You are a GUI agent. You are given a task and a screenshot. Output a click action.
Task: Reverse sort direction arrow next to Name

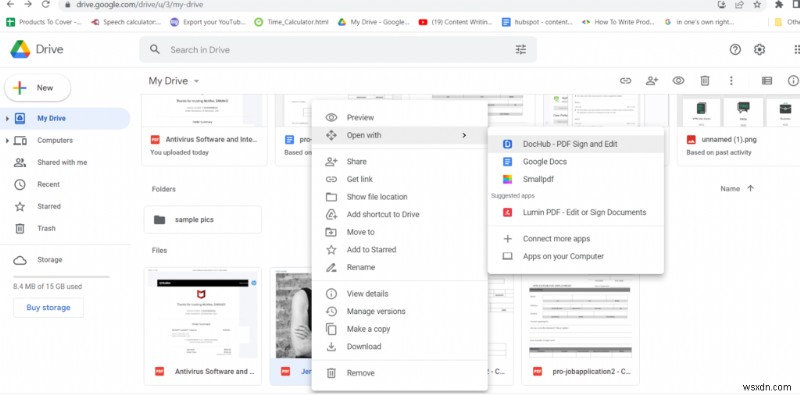tap(750, 188)
